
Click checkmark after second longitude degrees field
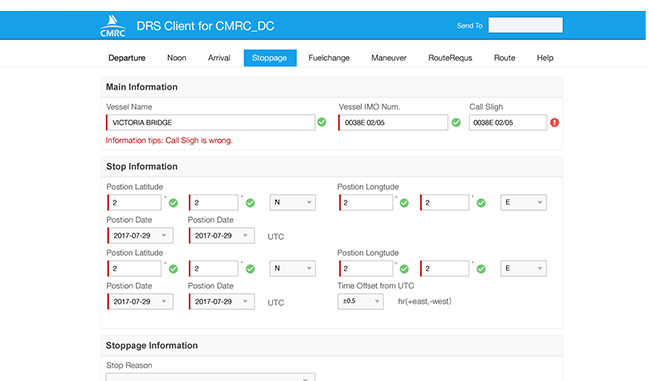[404, 269]
